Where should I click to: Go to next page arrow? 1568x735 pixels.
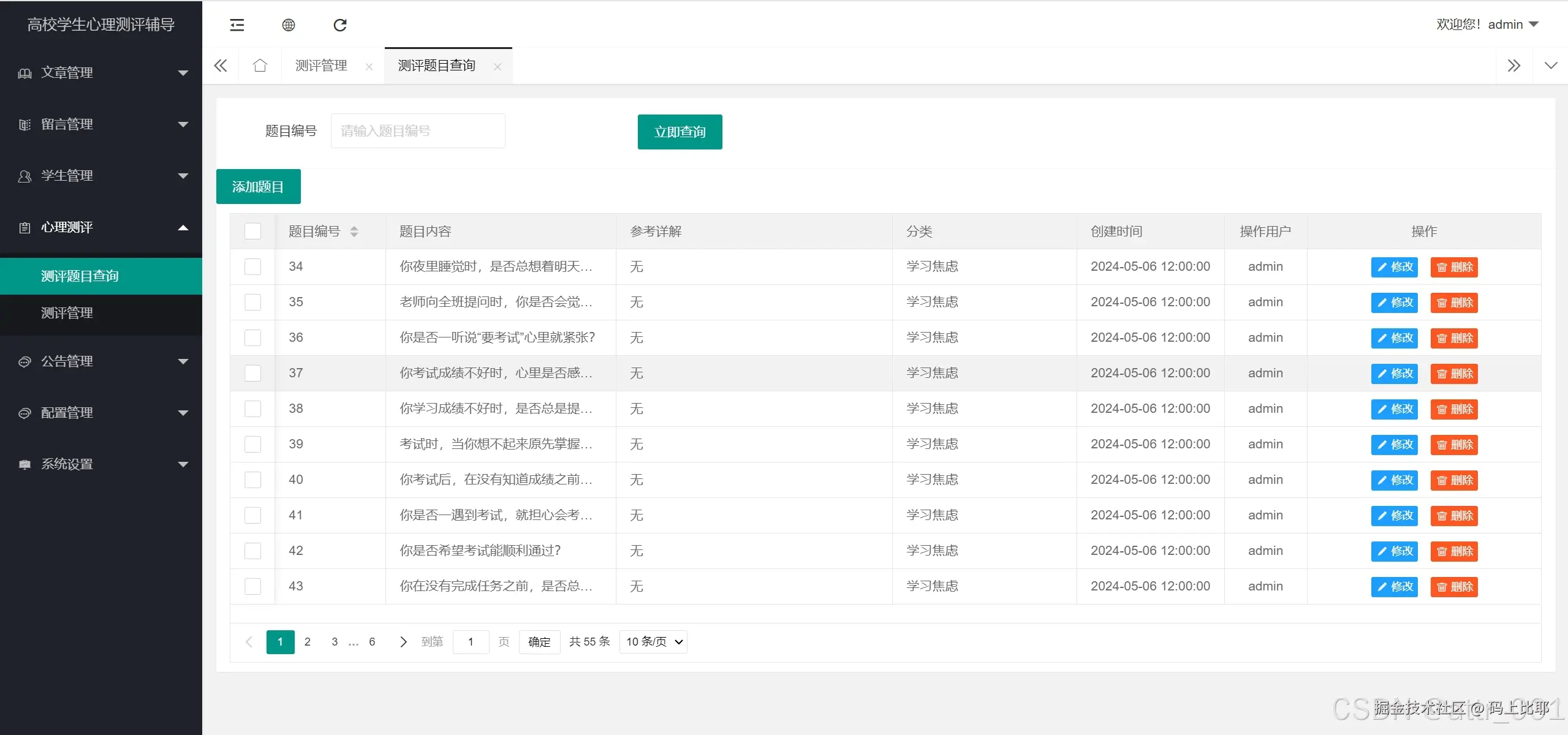tap(403, 642)
